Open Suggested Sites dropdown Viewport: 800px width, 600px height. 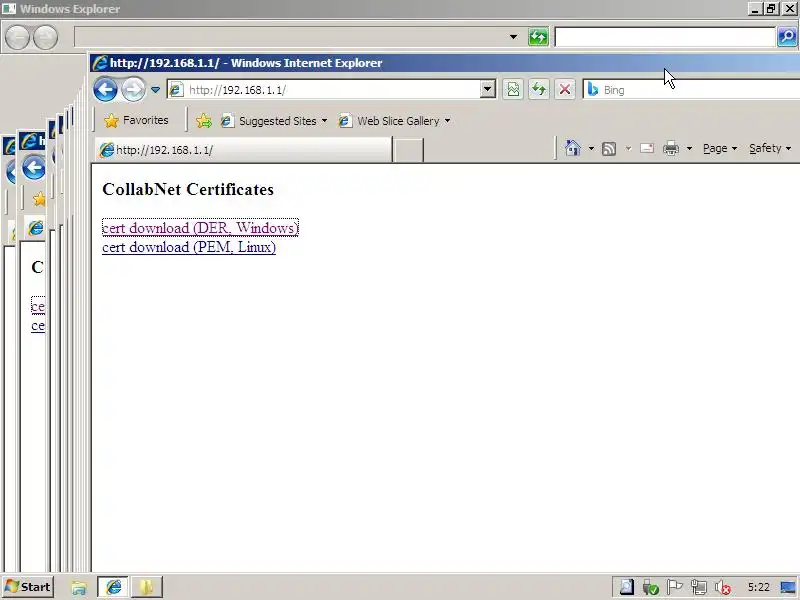[x=274, y=121]
